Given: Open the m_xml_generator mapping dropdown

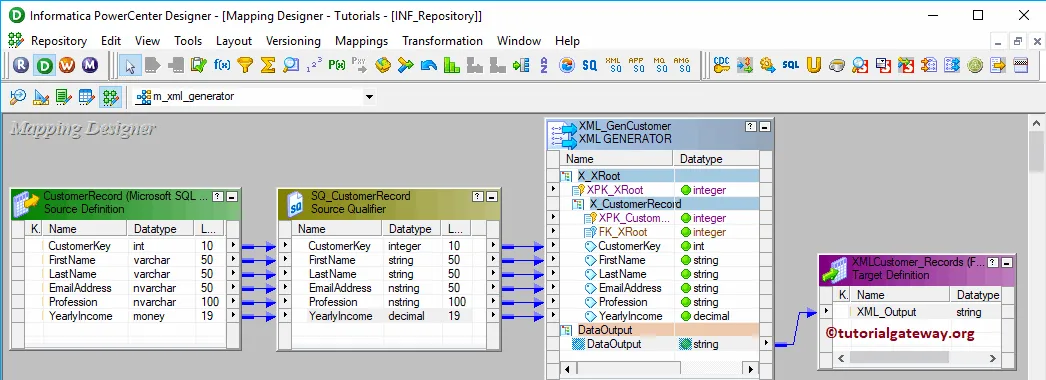Looking at the screenshot, I should click(x=370, y=97).
